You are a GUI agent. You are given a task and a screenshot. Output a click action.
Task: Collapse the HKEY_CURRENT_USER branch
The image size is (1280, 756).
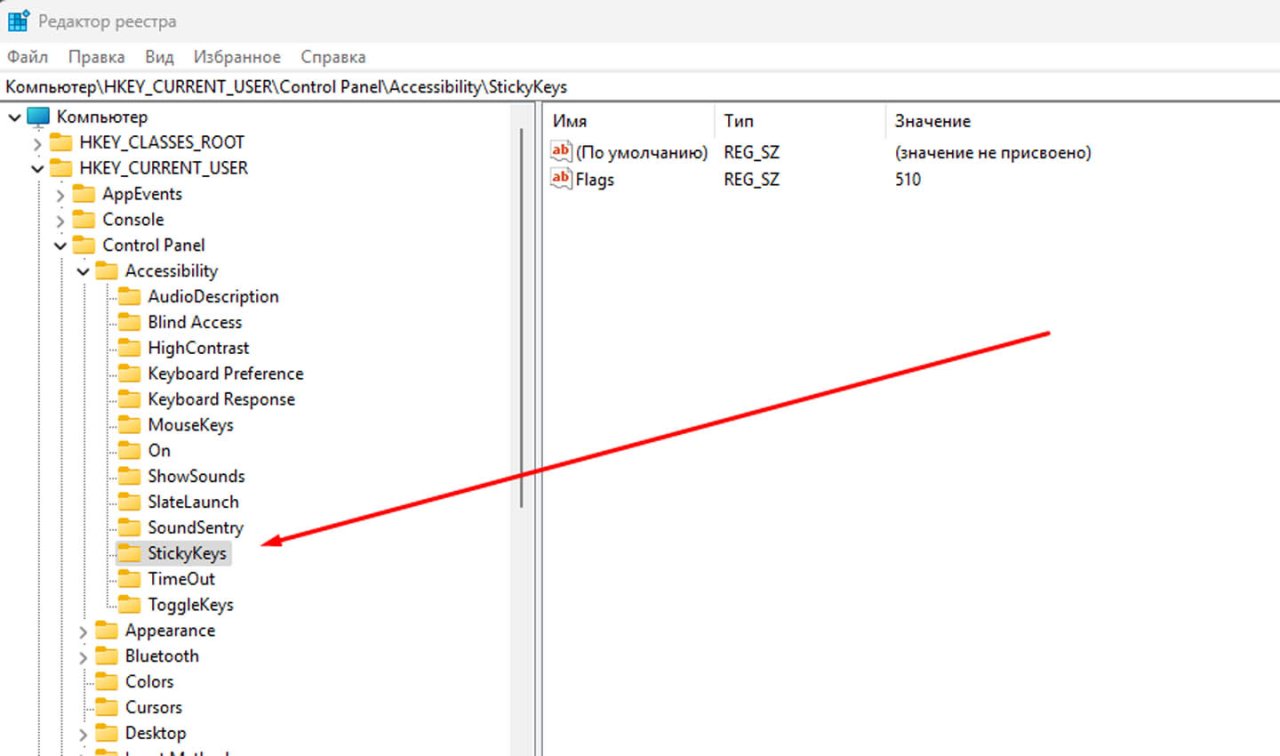(x=38, y=169)
